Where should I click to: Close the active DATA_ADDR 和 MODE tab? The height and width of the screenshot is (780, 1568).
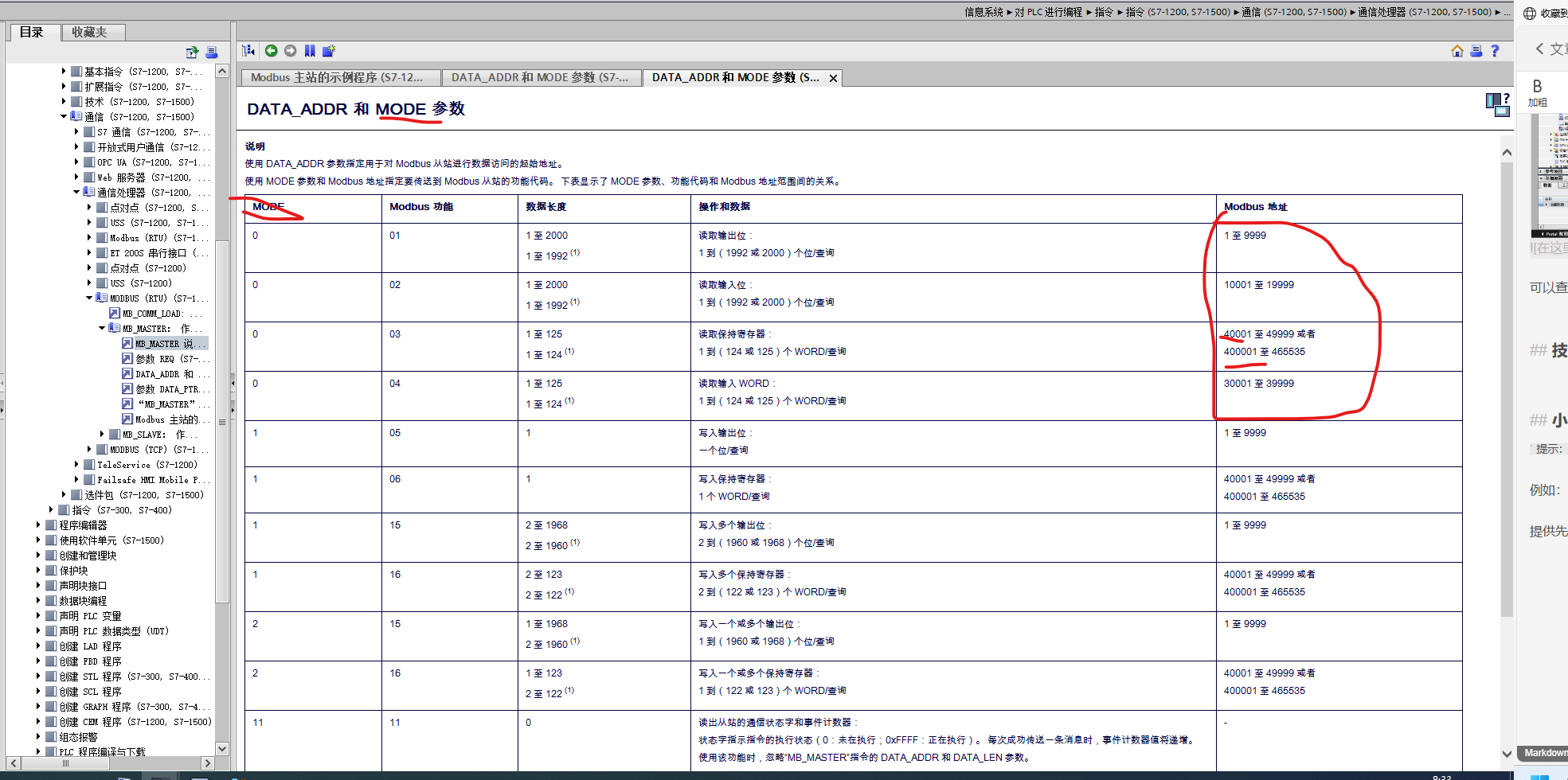click(833, 77)
